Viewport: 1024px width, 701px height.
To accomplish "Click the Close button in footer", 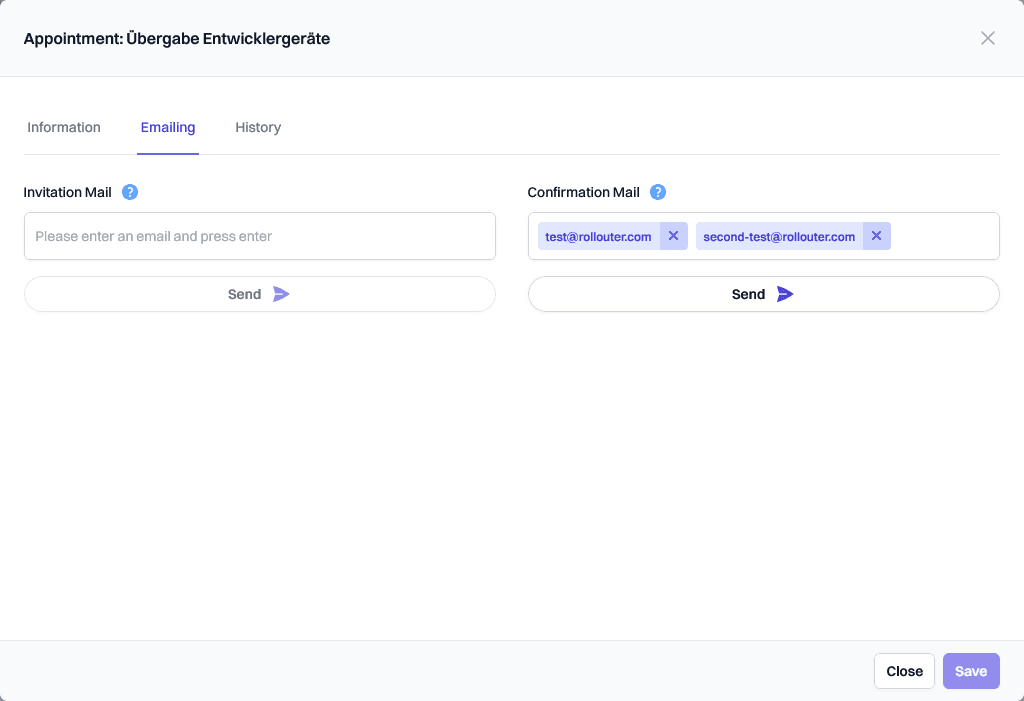I will (904, 671).
